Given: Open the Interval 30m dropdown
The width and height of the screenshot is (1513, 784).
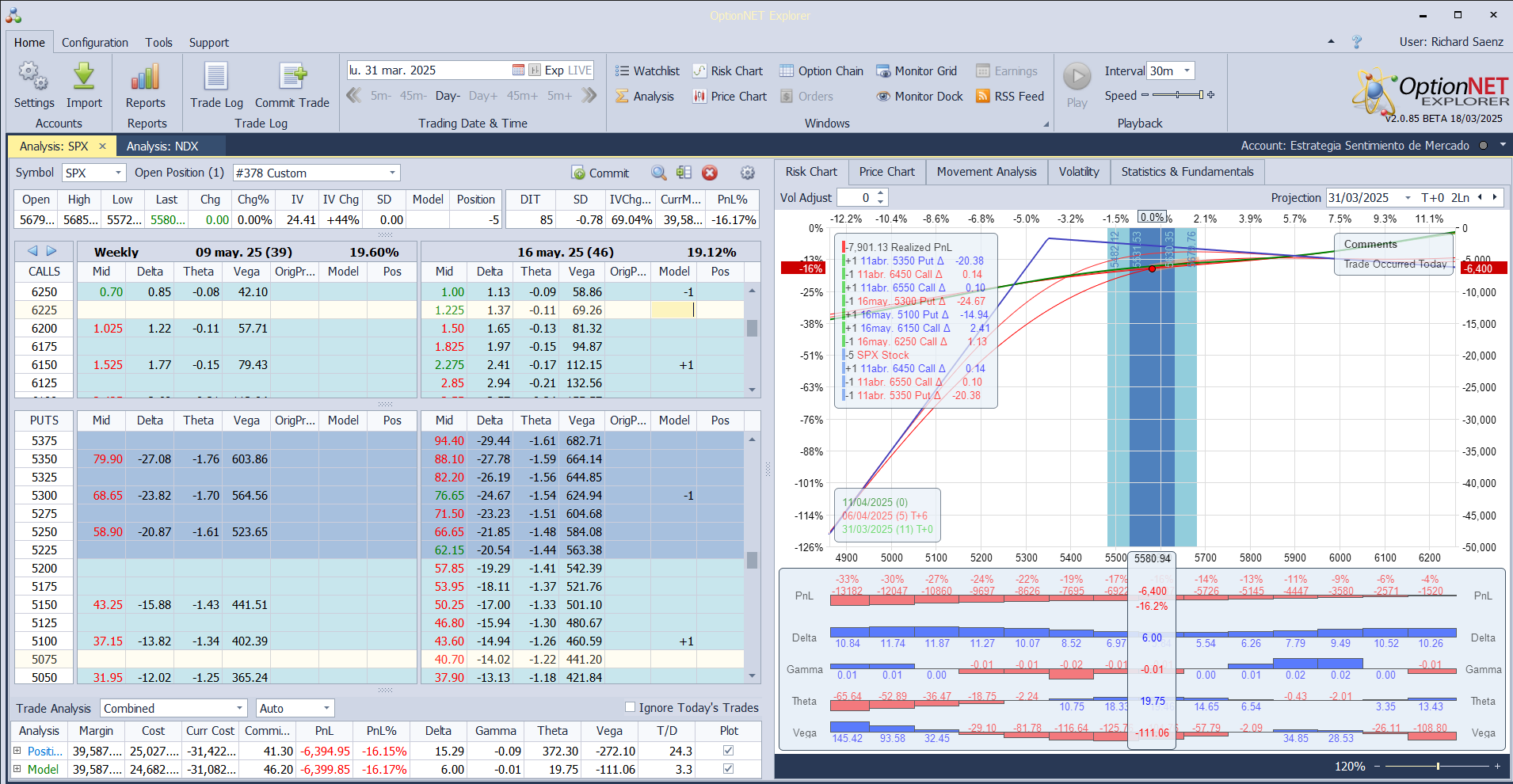Looking at the screenshot, I should tap(1187, 71).
